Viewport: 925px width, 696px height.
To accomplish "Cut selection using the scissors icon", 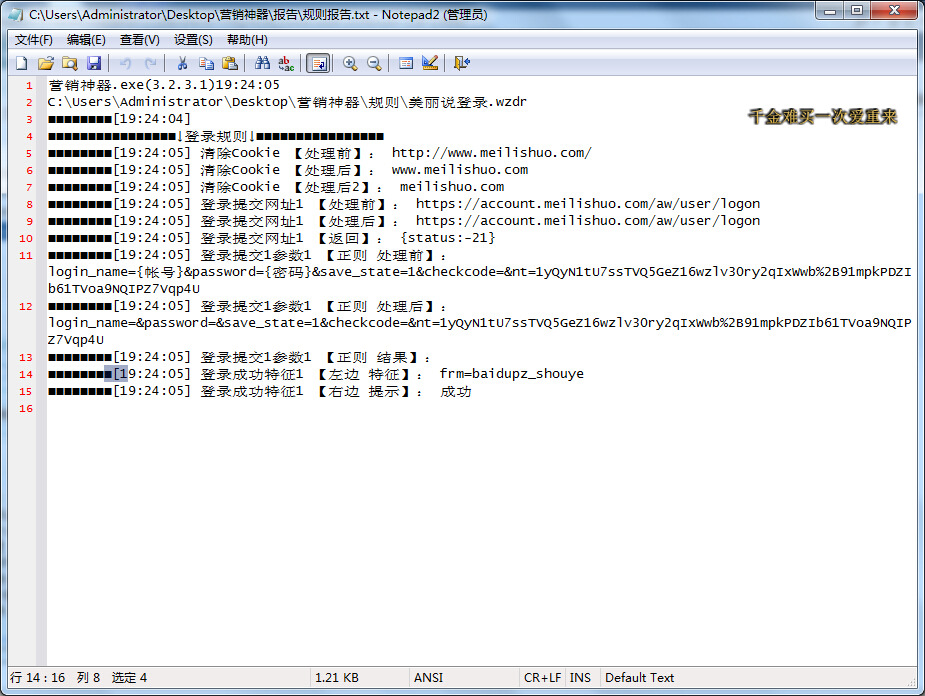I will point(182,63).
